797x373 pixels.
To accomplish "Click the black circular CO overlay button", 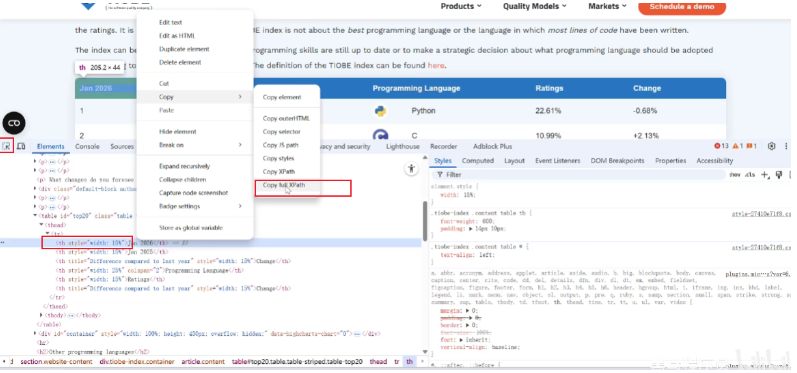I will [x=14, y=123].
